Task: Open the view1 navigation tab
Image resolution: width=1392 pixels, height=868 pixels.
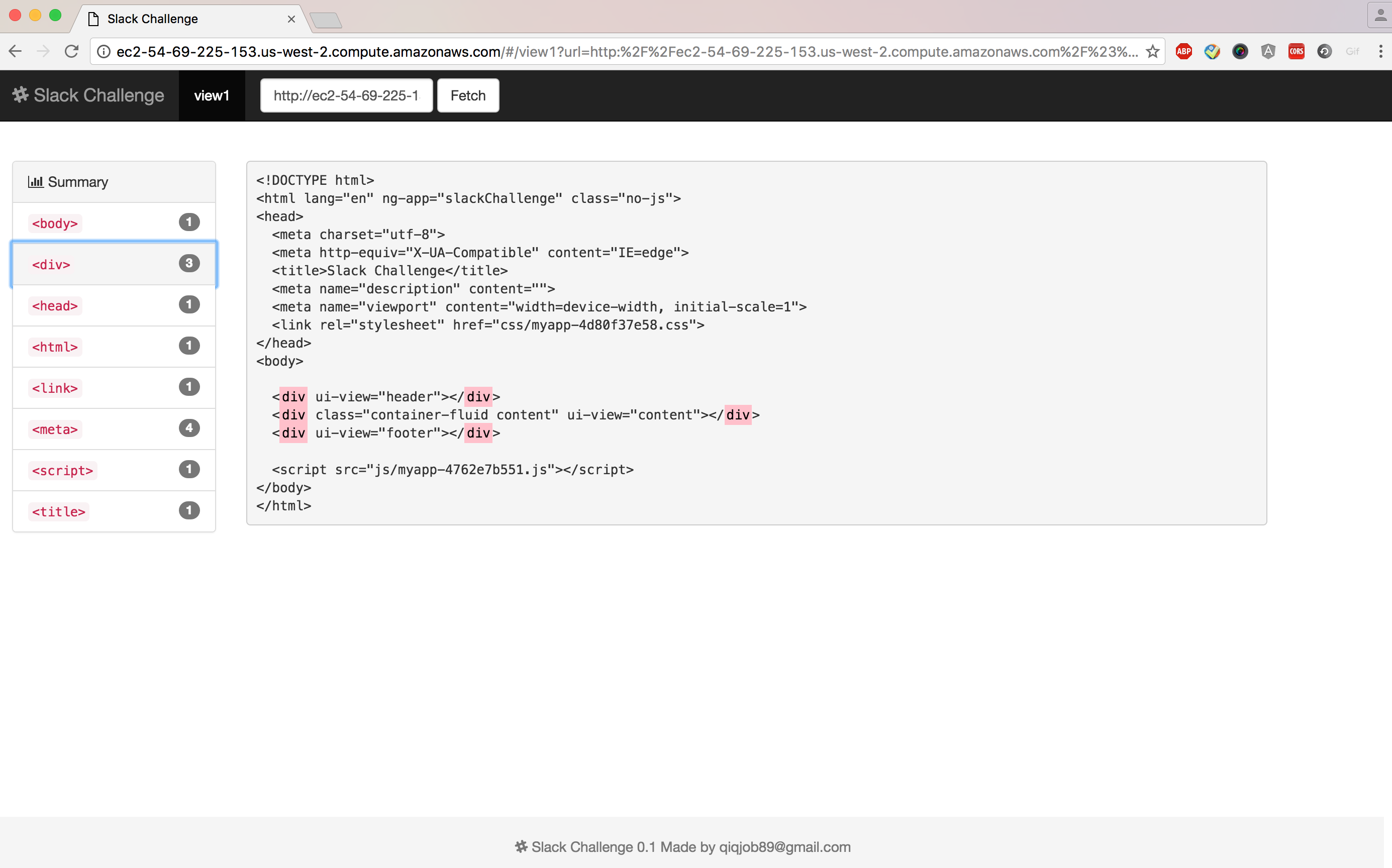Action: (212, 95)
